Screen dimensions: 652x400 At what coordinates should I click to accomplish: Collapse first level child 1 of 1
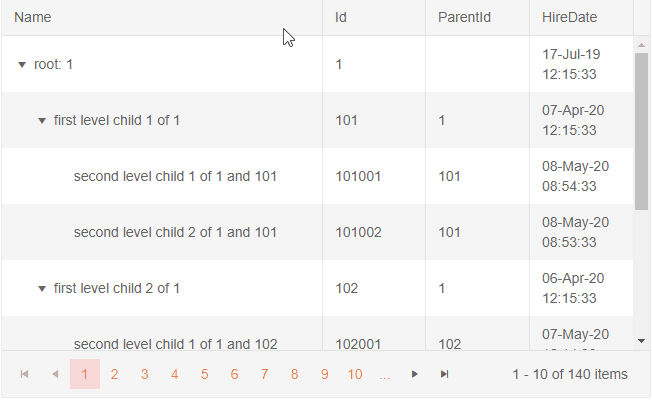[x=42, y=120]
